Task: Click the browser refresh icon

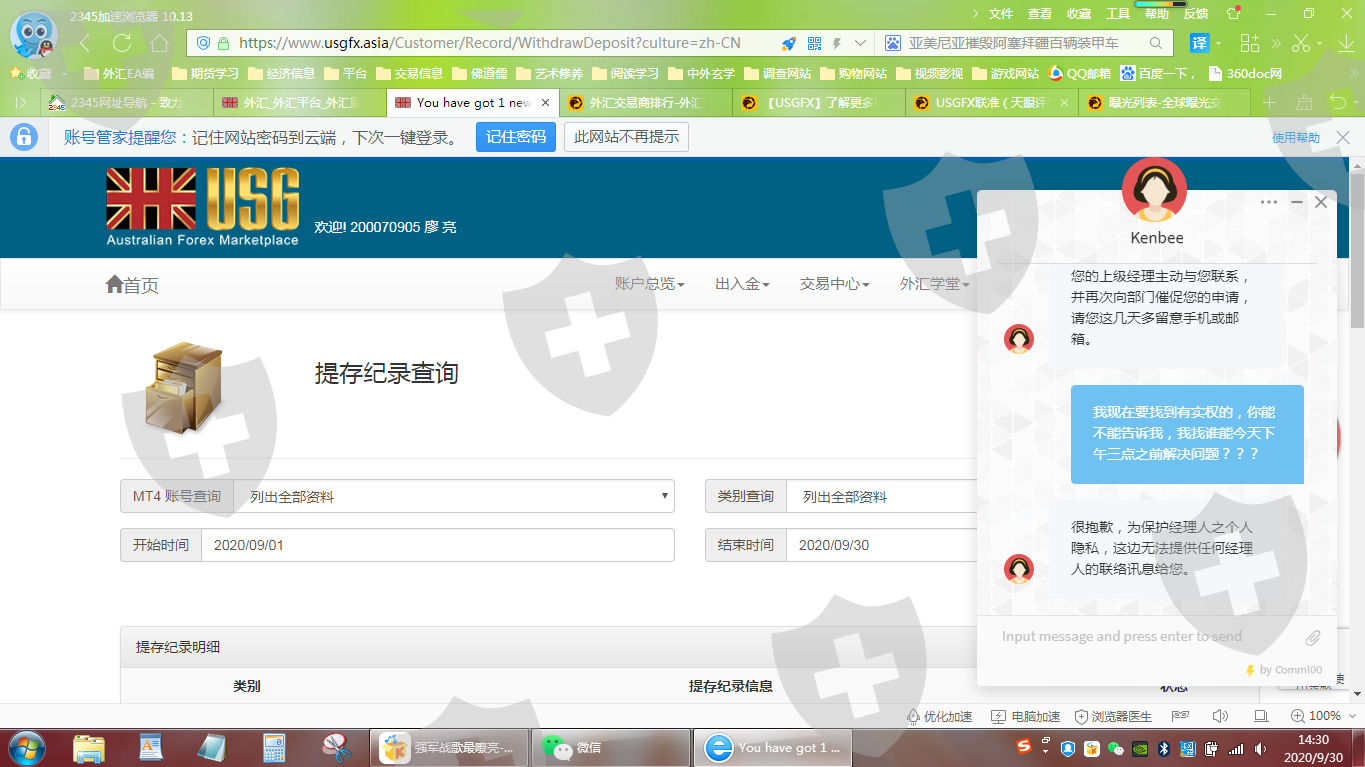Action: 122,43
